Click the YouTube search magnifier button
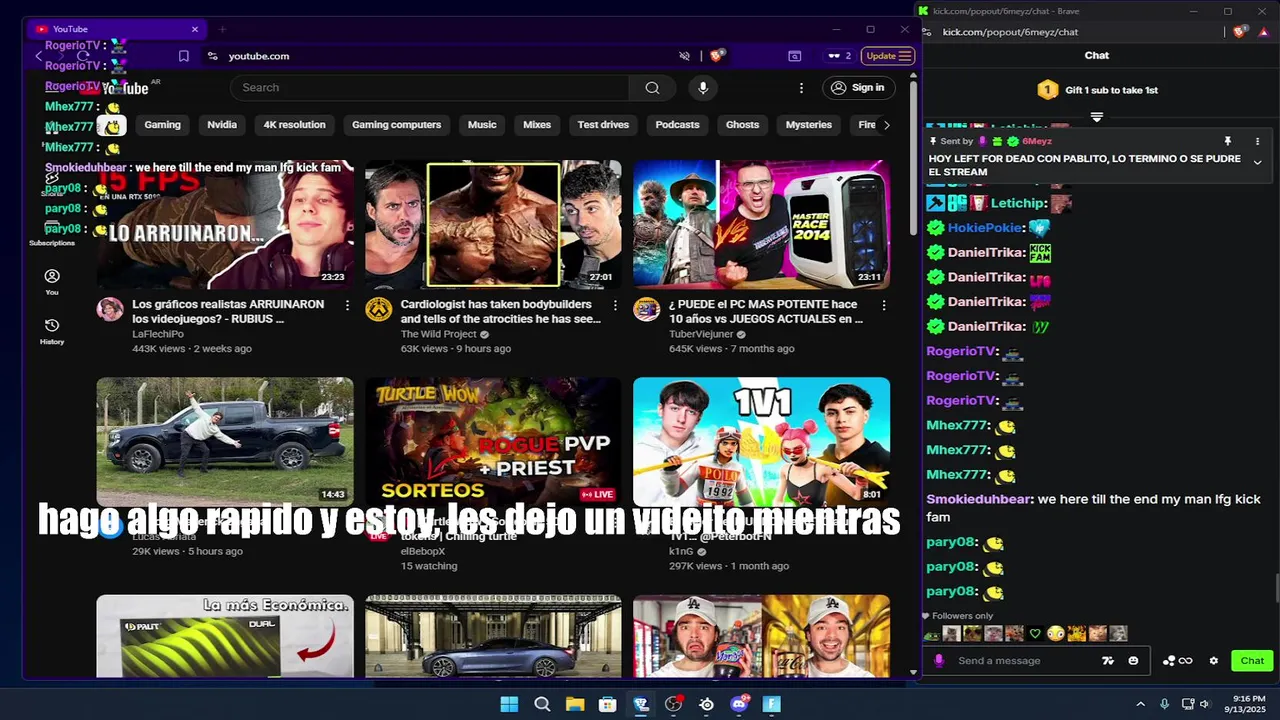 pos(652,88)
